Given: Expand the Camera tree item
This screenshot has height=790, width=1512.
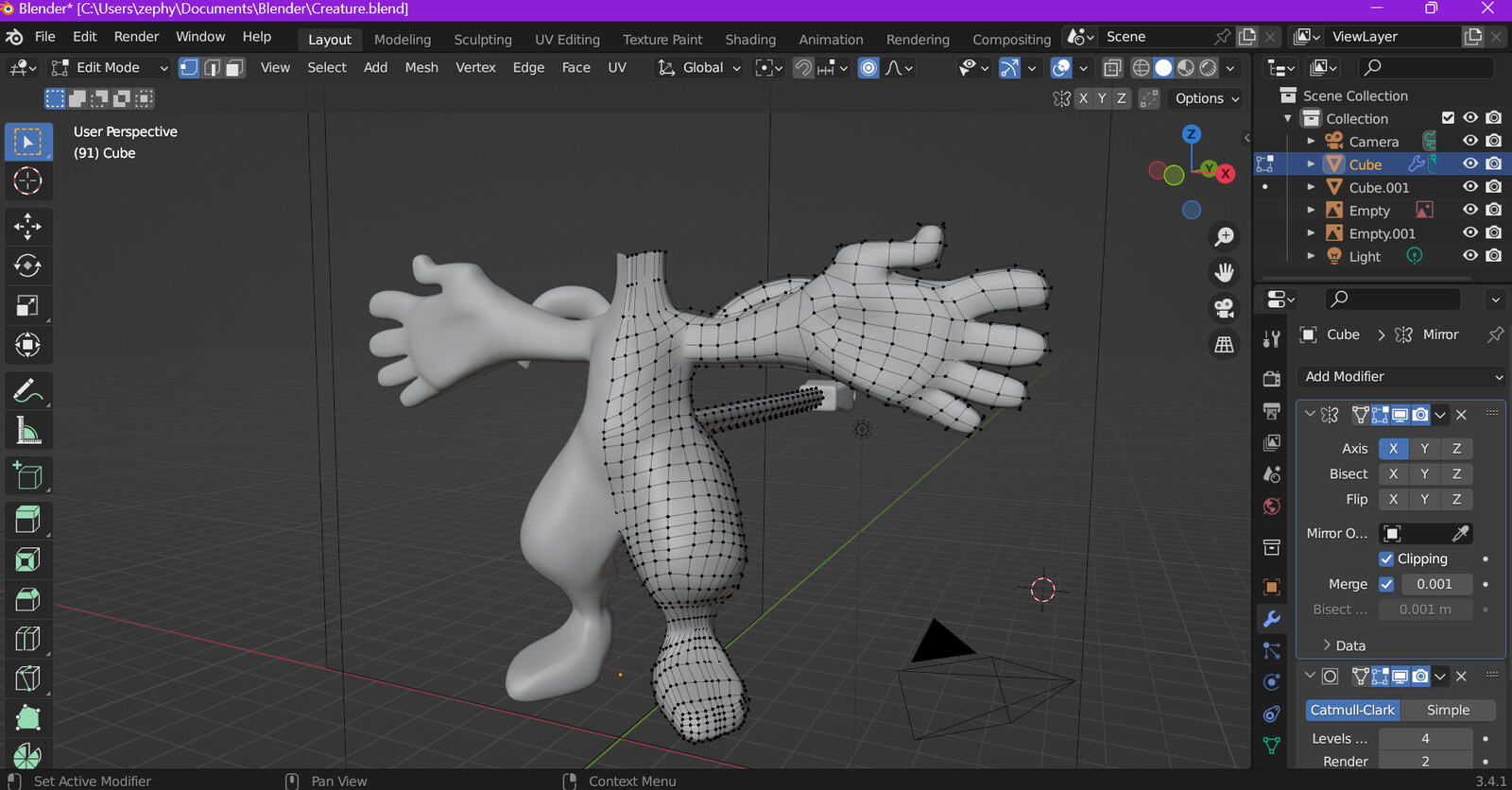Looking at the screenshot, I should pos(1311,141).
